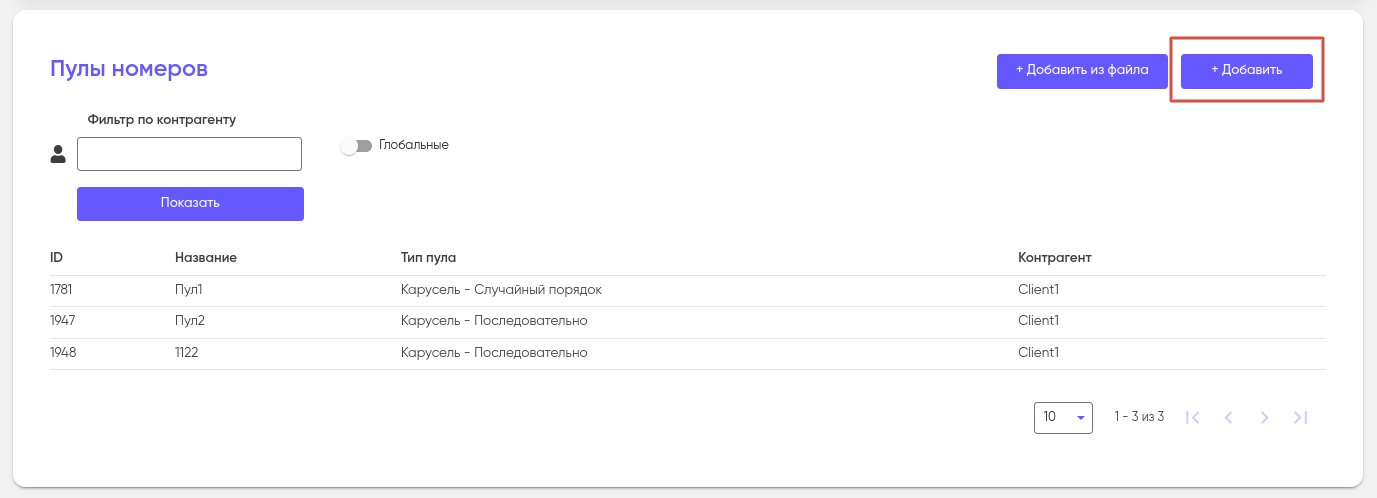The image size is (1377, 498).
Task: Focus the Фильтр по контрагенту input field
Action: [x=189, y=154]
